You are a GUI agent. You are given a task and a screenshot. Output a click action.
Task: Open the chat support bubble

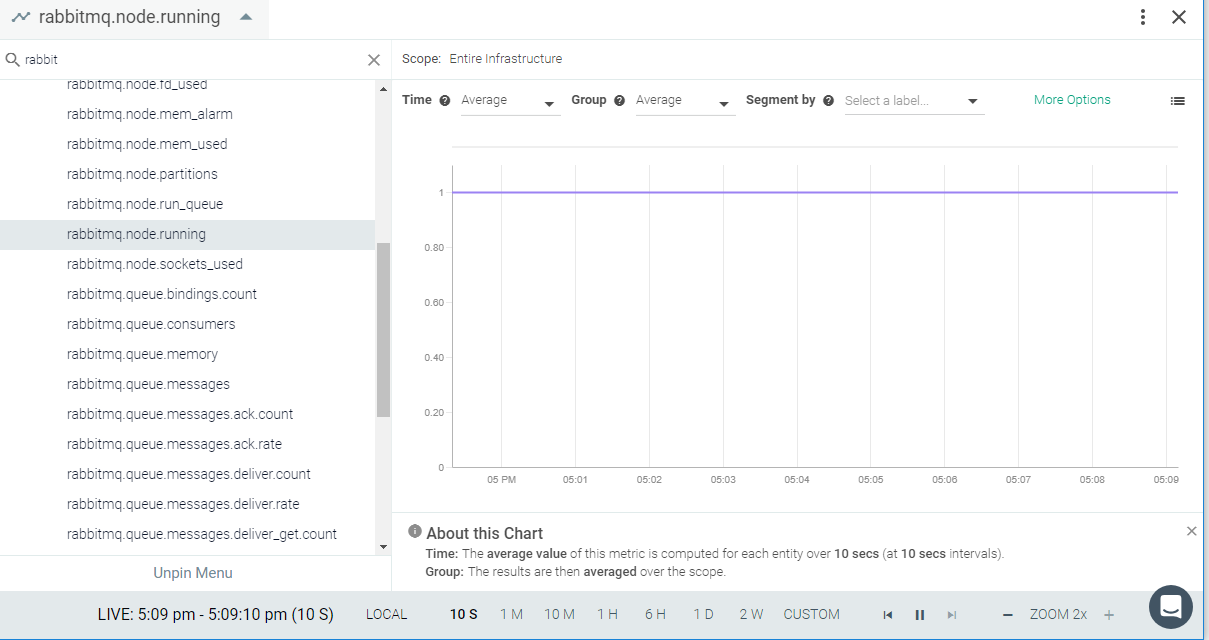[1170, 606]
